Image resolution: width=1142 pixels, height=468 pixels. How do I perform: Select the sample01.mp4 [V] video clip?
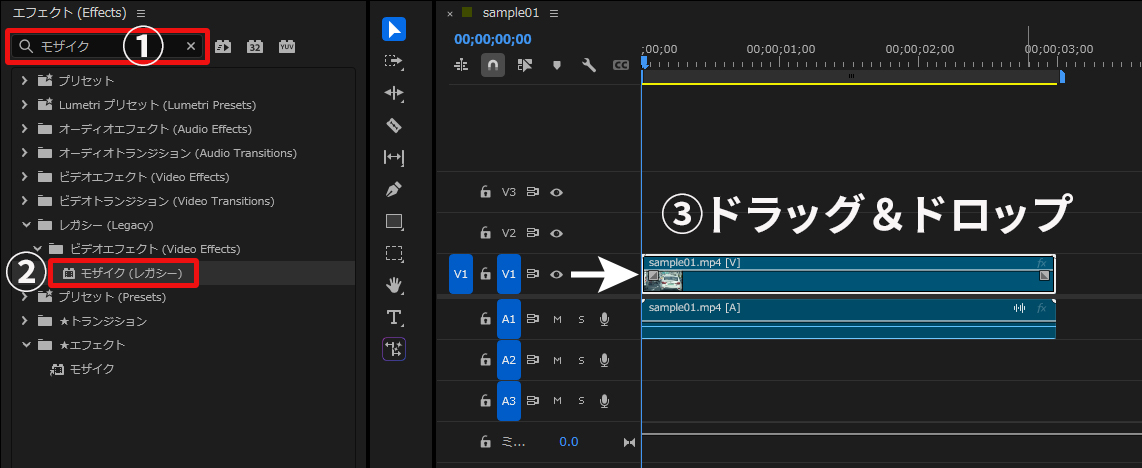(848, 274)
